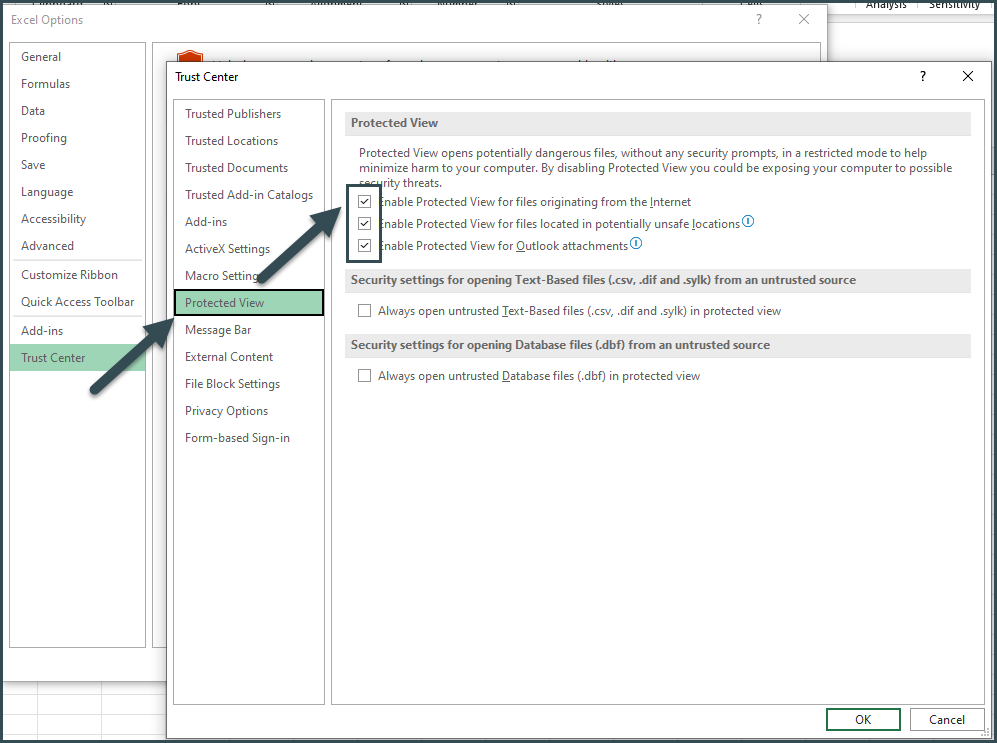997x743 pixels.
Task: Uncheck Protected View for potentially unsafe locations
Action: [364, 223]
